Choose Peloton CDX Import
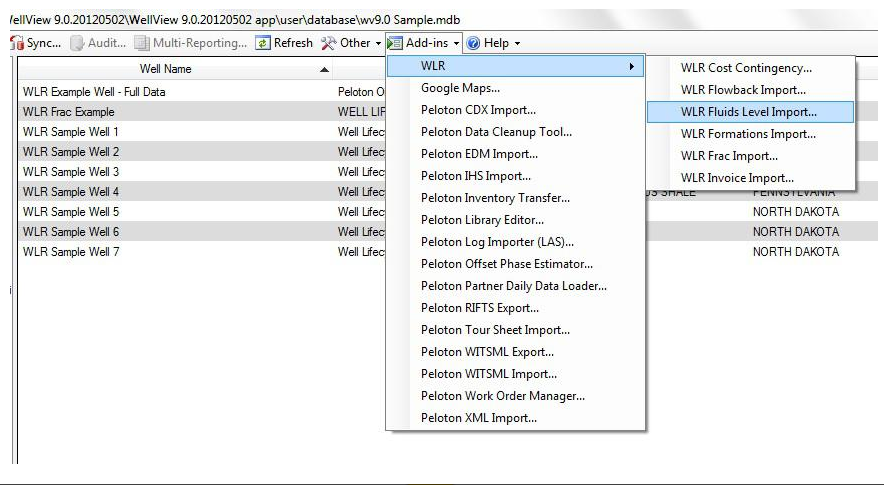 (515, 110)
